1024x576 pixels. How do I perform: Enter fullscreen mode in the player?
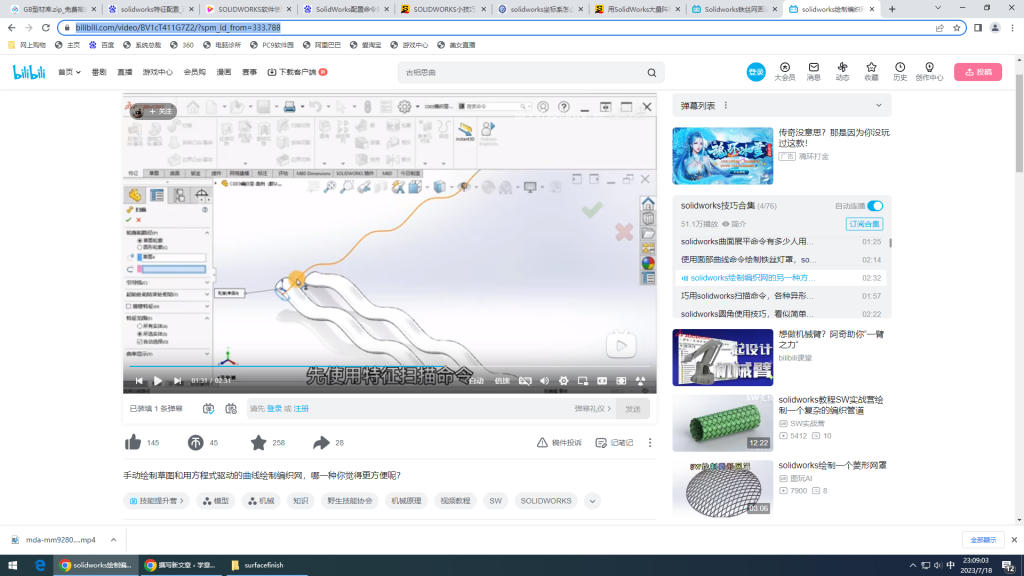(x=639, y=381)
